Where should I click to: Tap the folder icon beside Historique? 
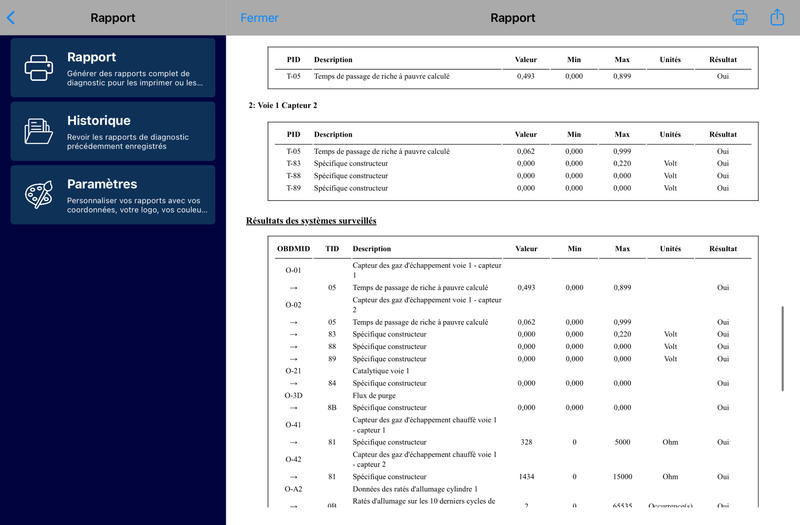pos(39,131)
